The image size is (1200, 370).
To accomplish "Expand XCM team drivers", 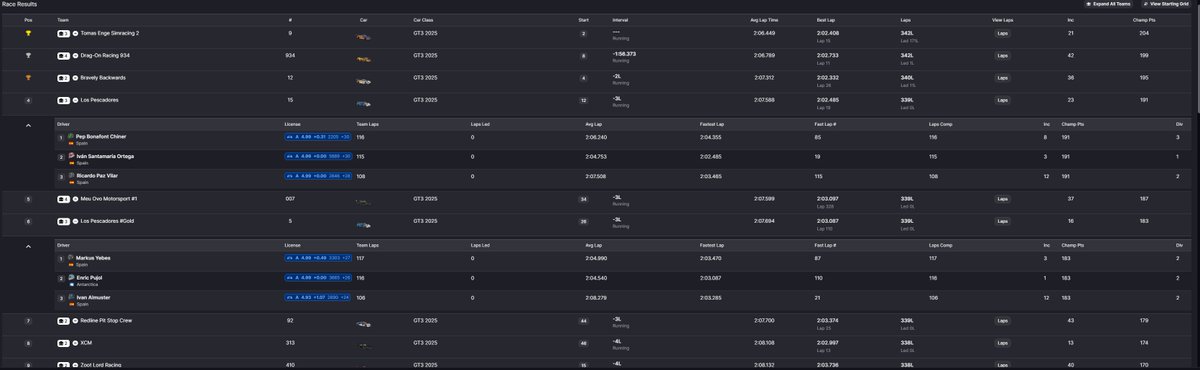I will click(76, 343).
